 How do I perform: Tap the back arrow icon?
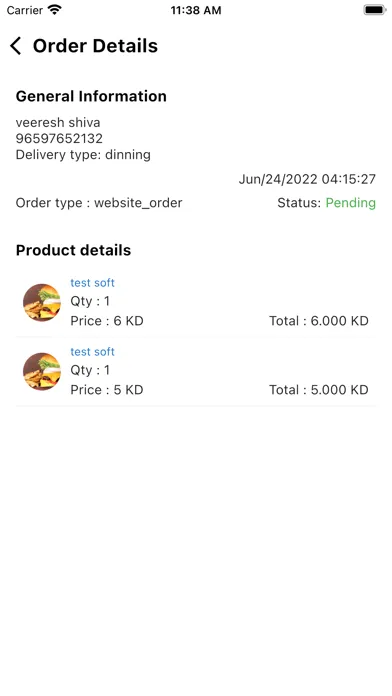16,46
